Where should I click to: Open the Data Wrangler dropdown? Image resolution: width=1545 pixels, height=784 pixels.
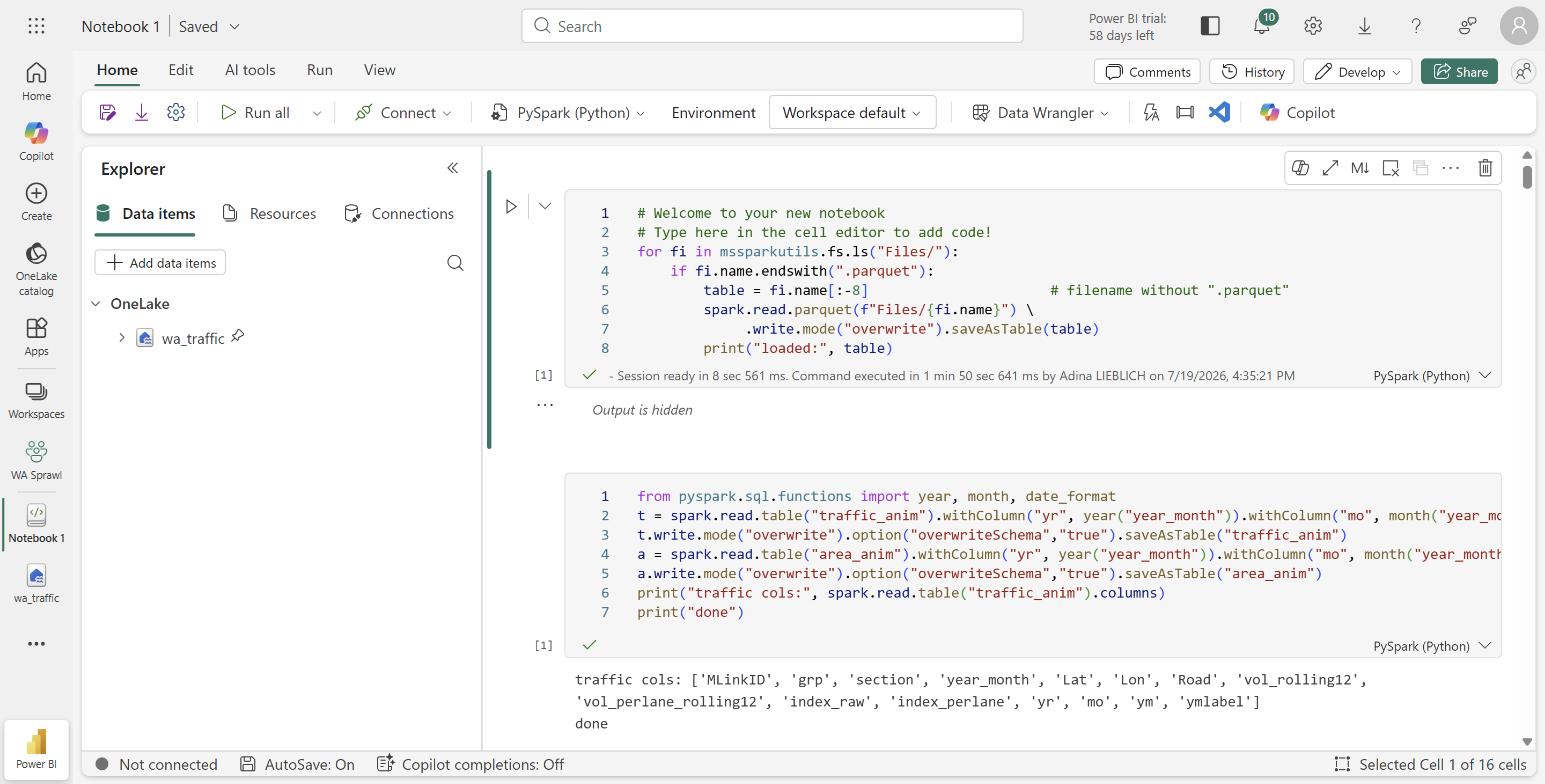pyautogui.click(x=1040, y=113)
